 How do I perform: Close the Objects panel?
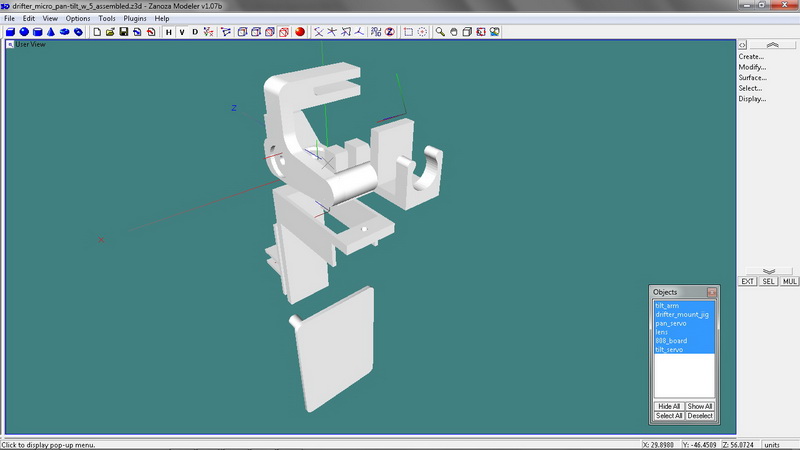712,292
